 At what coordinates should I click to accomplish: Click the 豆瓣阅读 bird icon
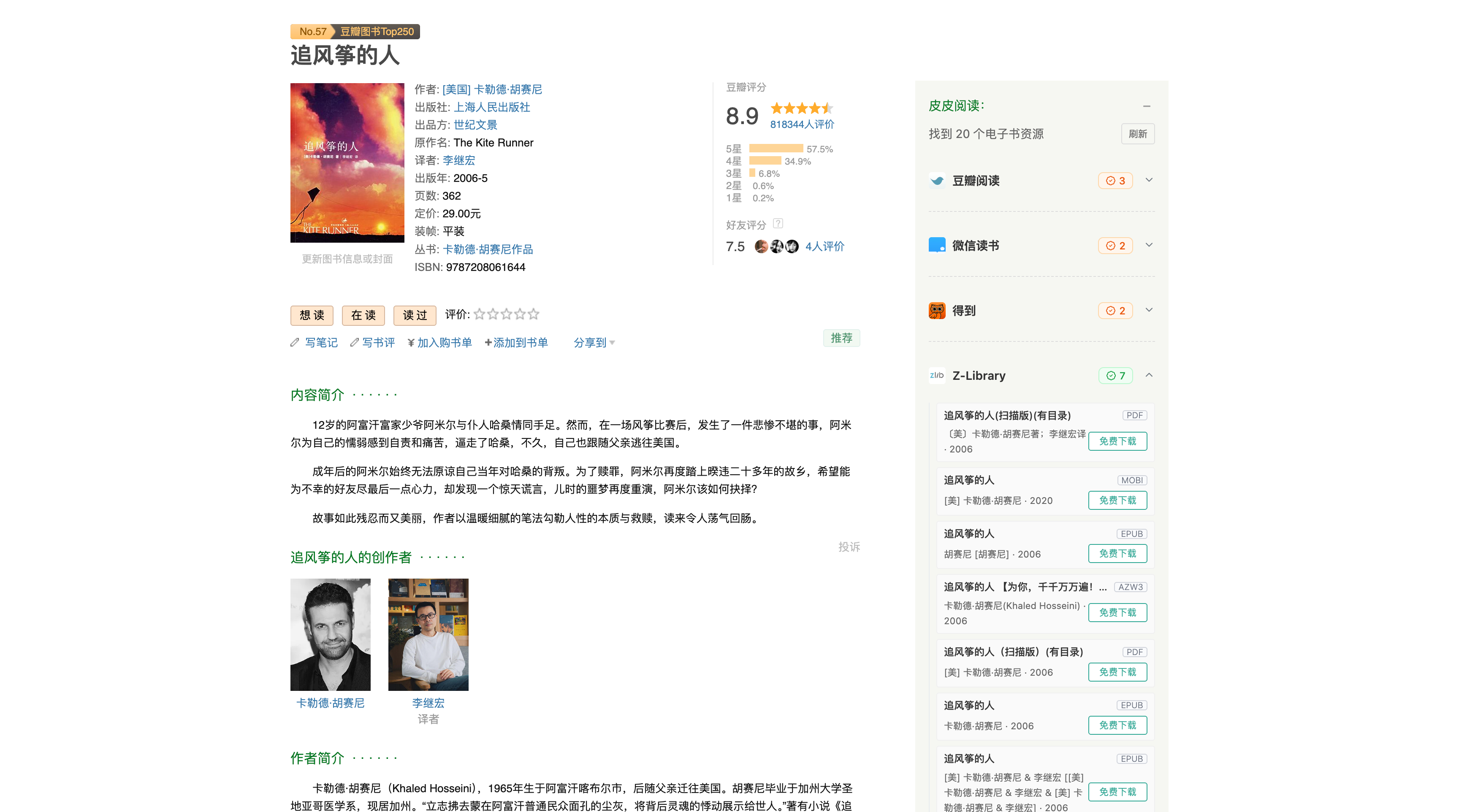[937, 181]
